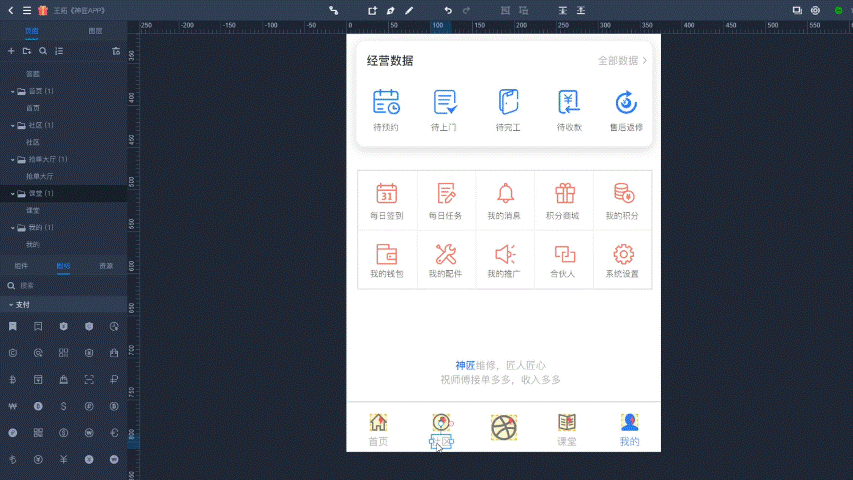This screenshot has height=480, width=853.
Task: Click the icon search input field
Action: (64, 285)
